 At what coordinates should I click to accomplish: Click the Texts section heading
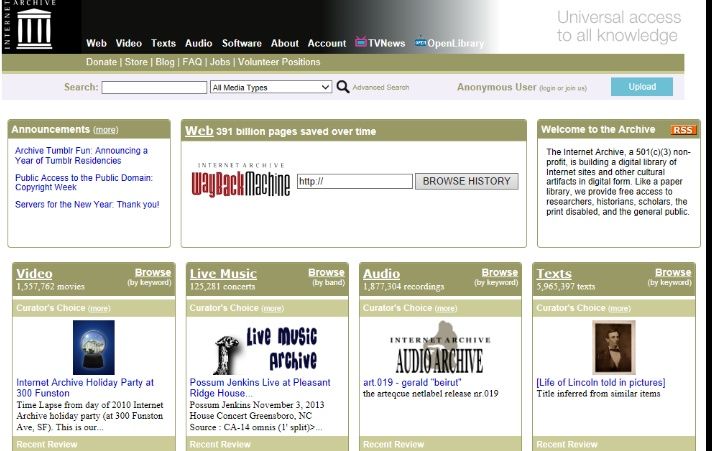point(554,273)
